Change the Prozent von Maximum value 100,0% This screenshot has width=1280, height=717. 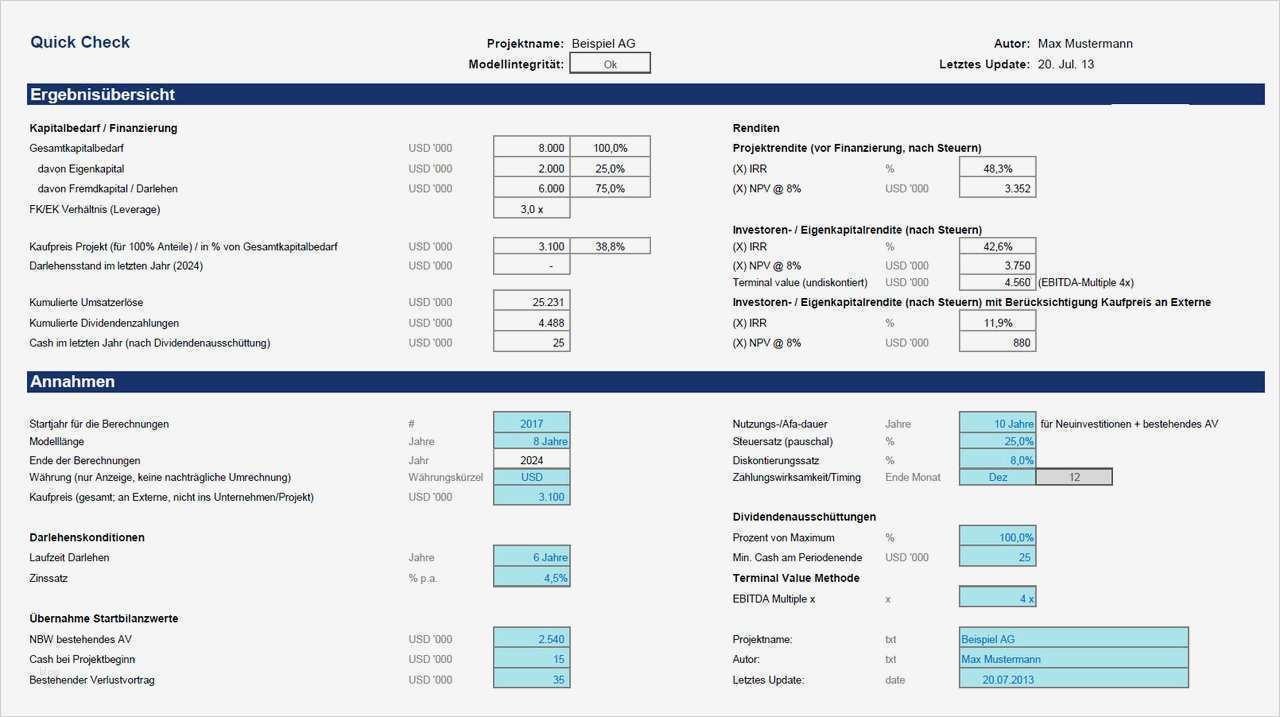coord(997,537)
